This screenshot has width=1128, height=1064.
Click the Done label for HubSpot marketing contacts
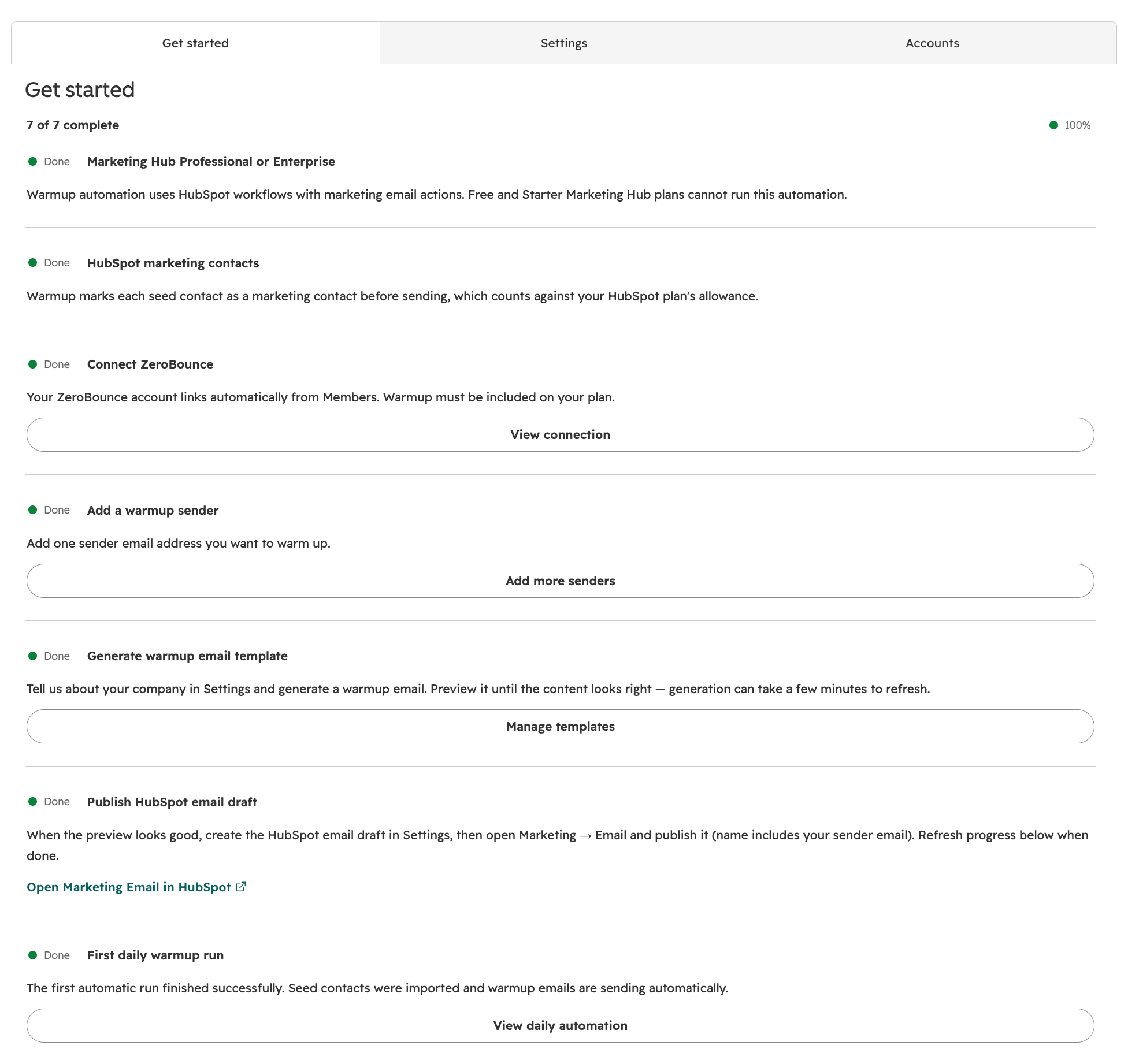tap(57, 263)
